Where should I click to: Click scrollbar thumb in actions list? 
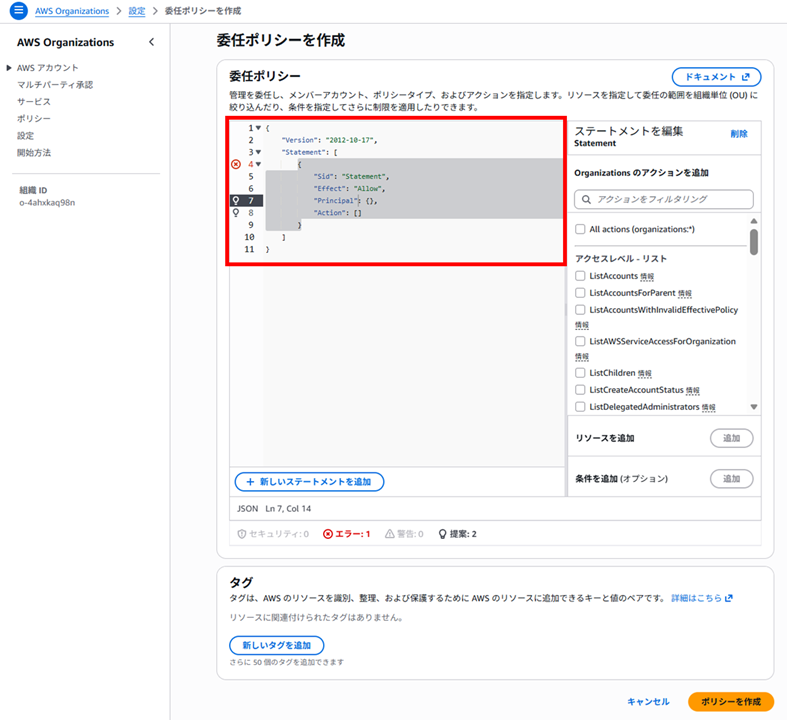pyautogui.click(x=754, y=242)
